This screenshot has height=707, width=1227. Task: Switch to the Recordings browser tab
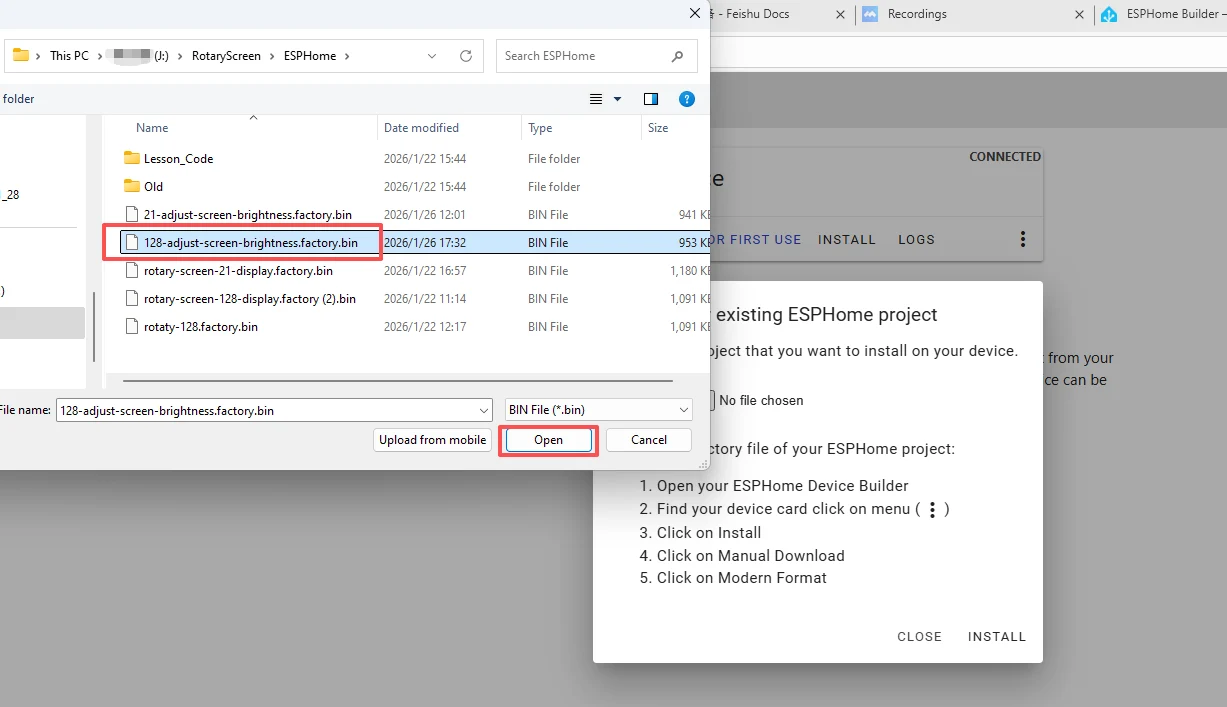[917, 14]
